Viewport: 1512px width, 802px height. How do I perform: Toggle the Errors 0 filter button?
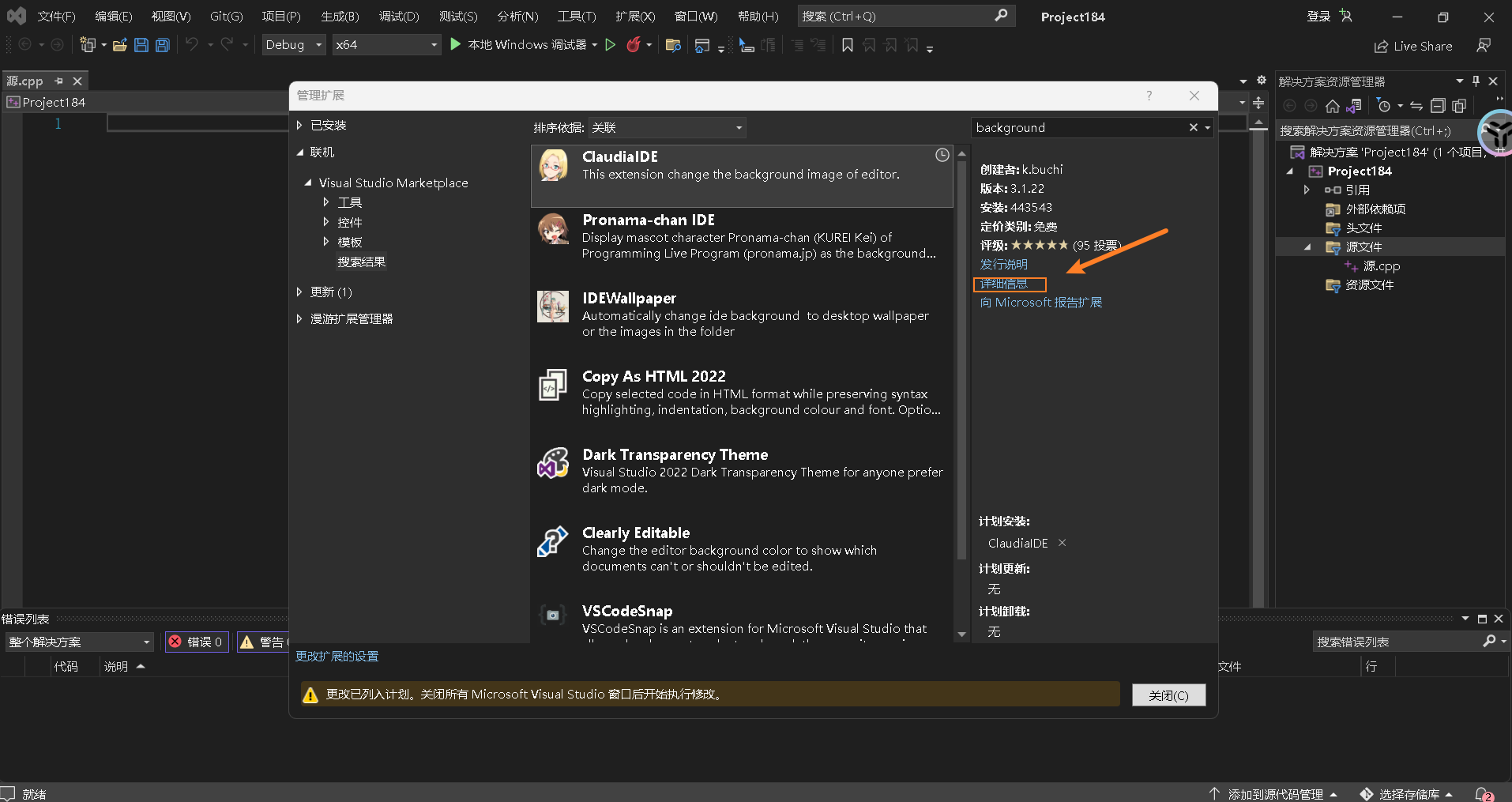[x=197, y=642]
